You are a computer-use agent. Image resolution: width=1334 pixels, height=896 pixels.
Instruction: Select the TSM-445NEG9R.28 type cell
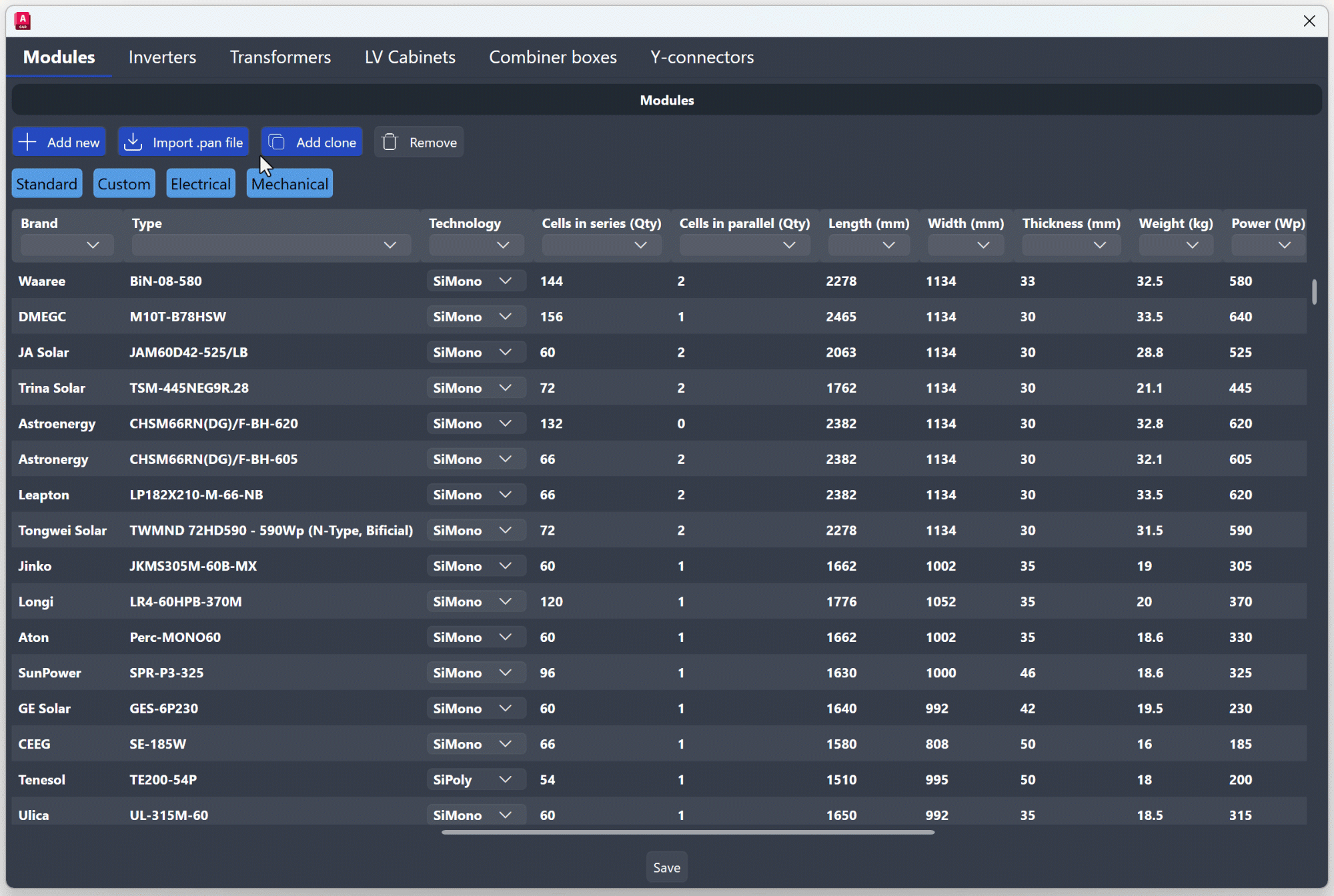pyautogui.click(x=189, y=388)
